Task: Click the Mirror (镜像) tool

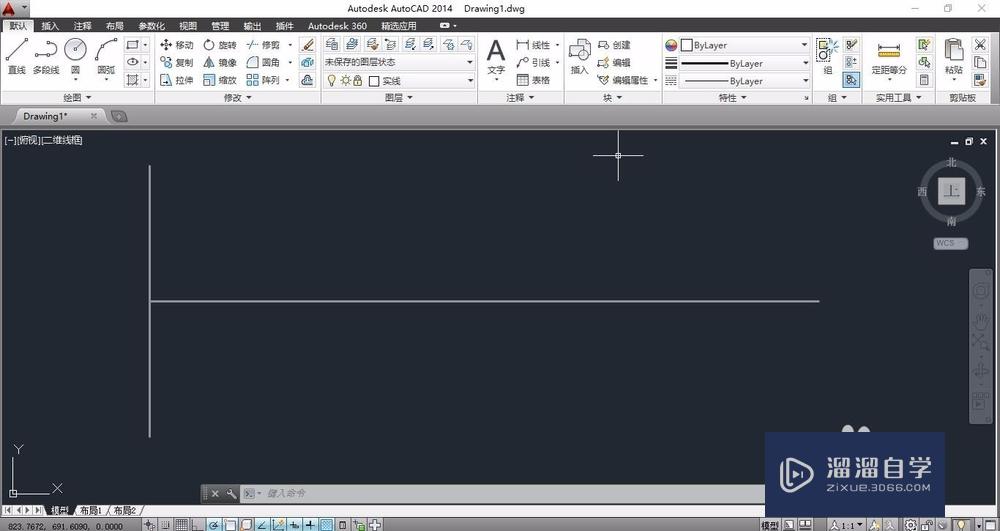Action: click(219, 62)
